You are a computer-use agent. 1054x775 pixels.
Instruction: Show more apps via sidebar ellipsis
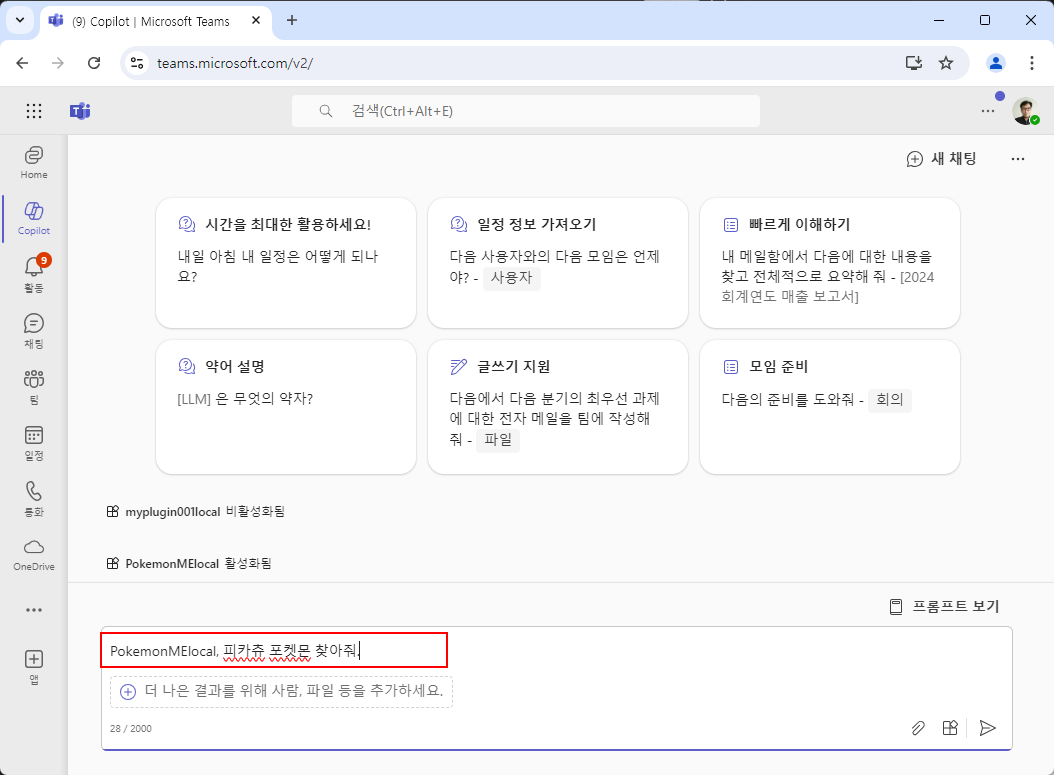34,610
